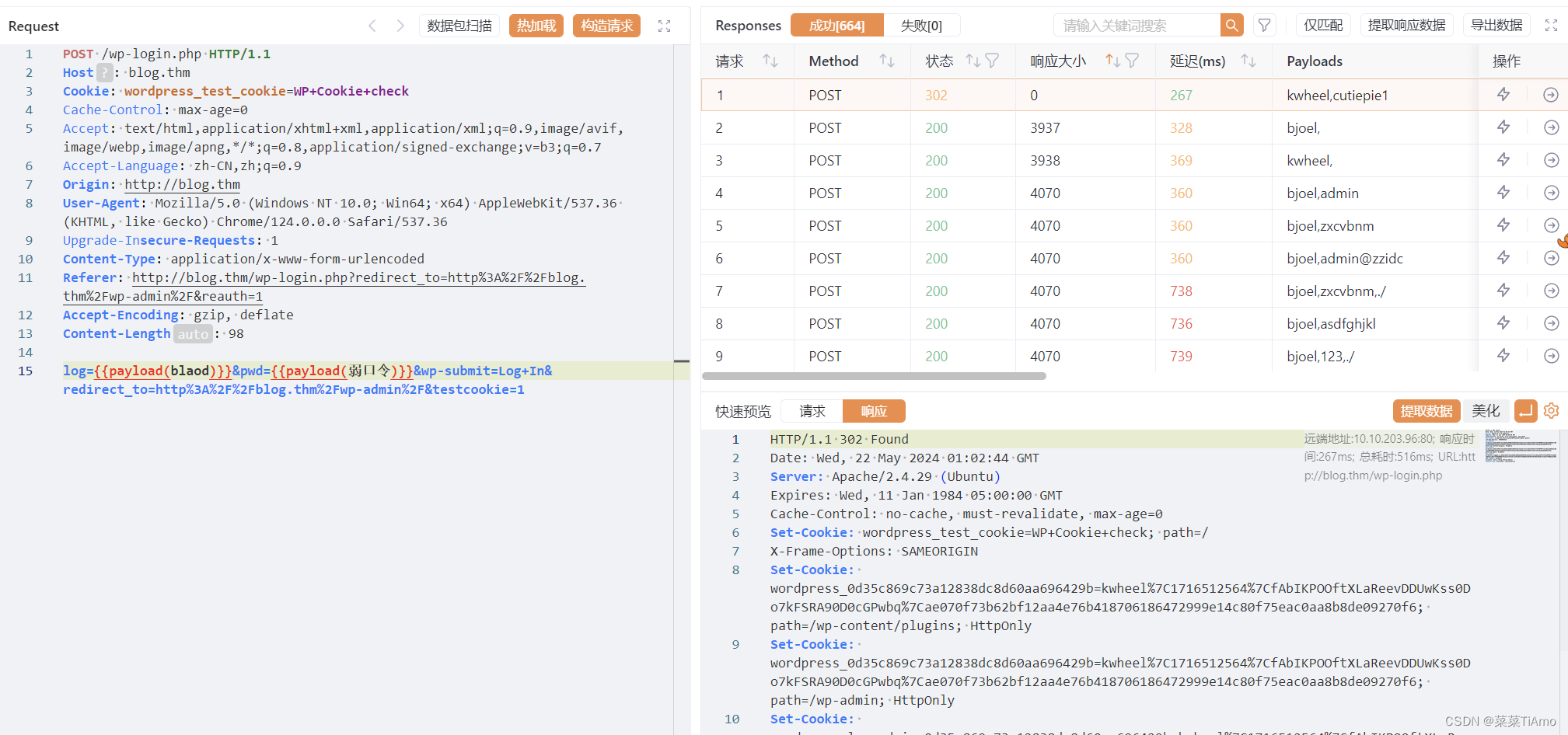Open details arrow for bjoel,asdfghjkl row
1568x735 pixels.
(1551, 323)
